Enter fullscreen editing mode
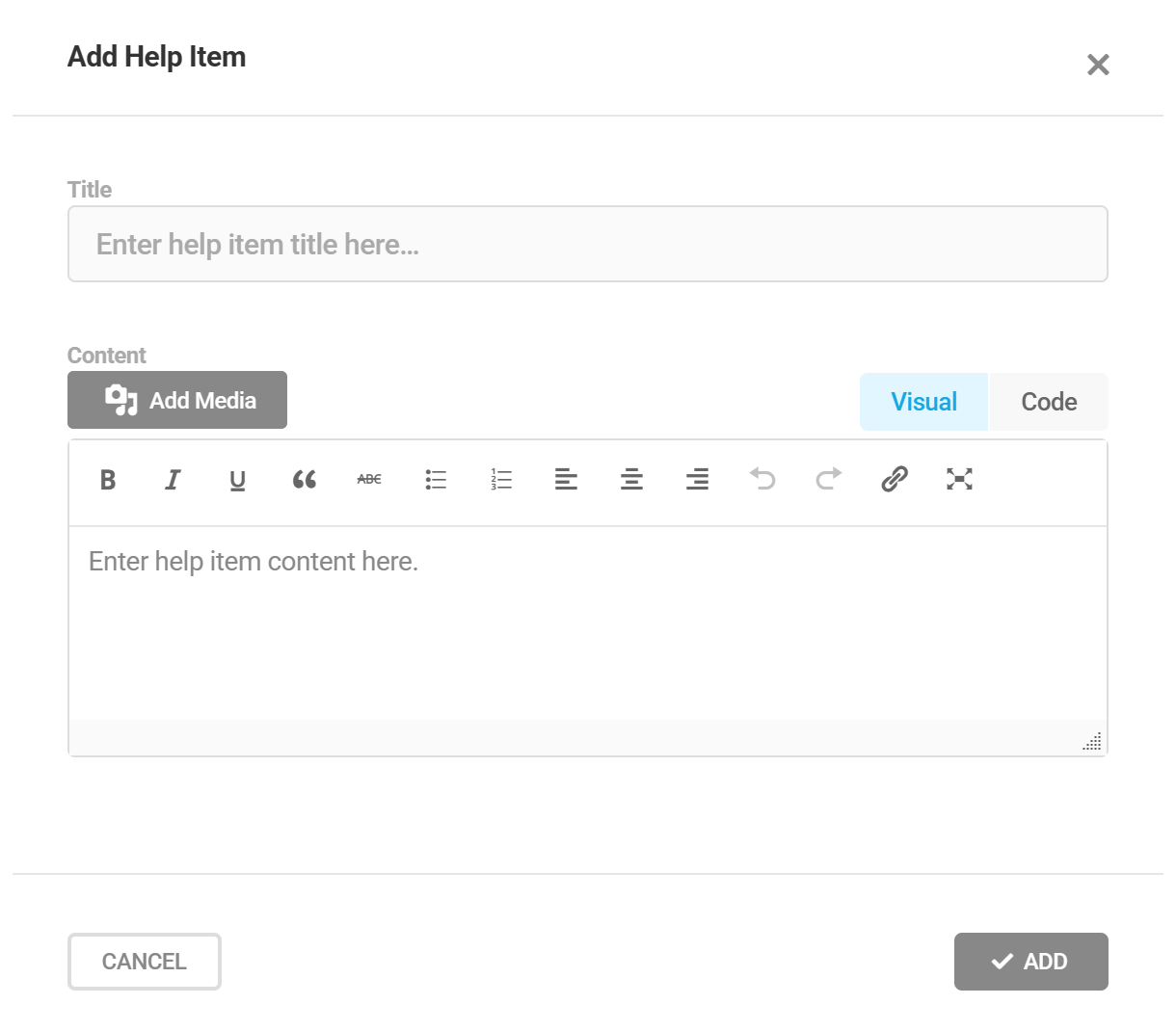 click(x=959, y=479)
